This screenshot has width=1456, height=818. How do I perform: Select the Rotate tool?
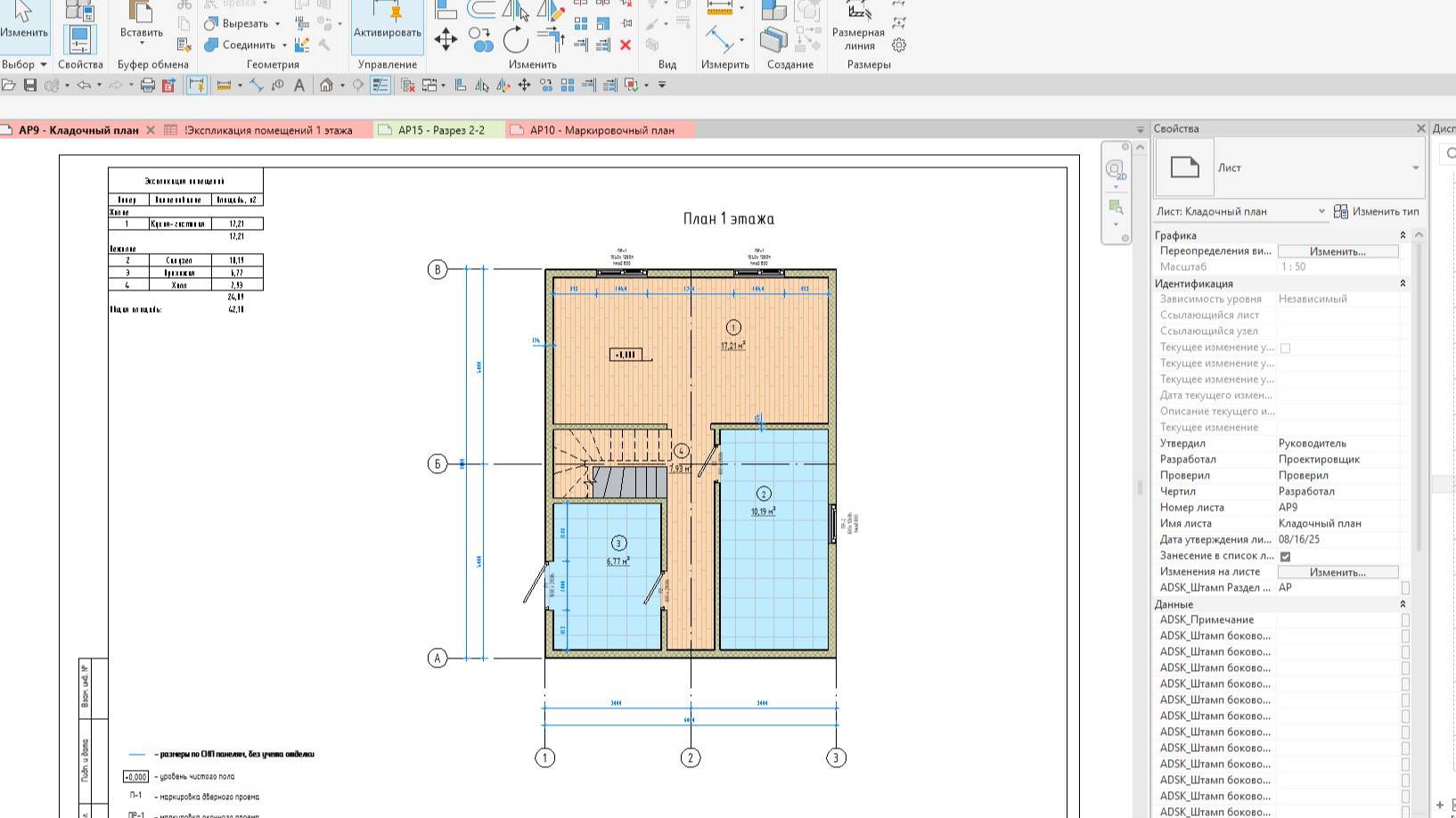tap(517, 40)
